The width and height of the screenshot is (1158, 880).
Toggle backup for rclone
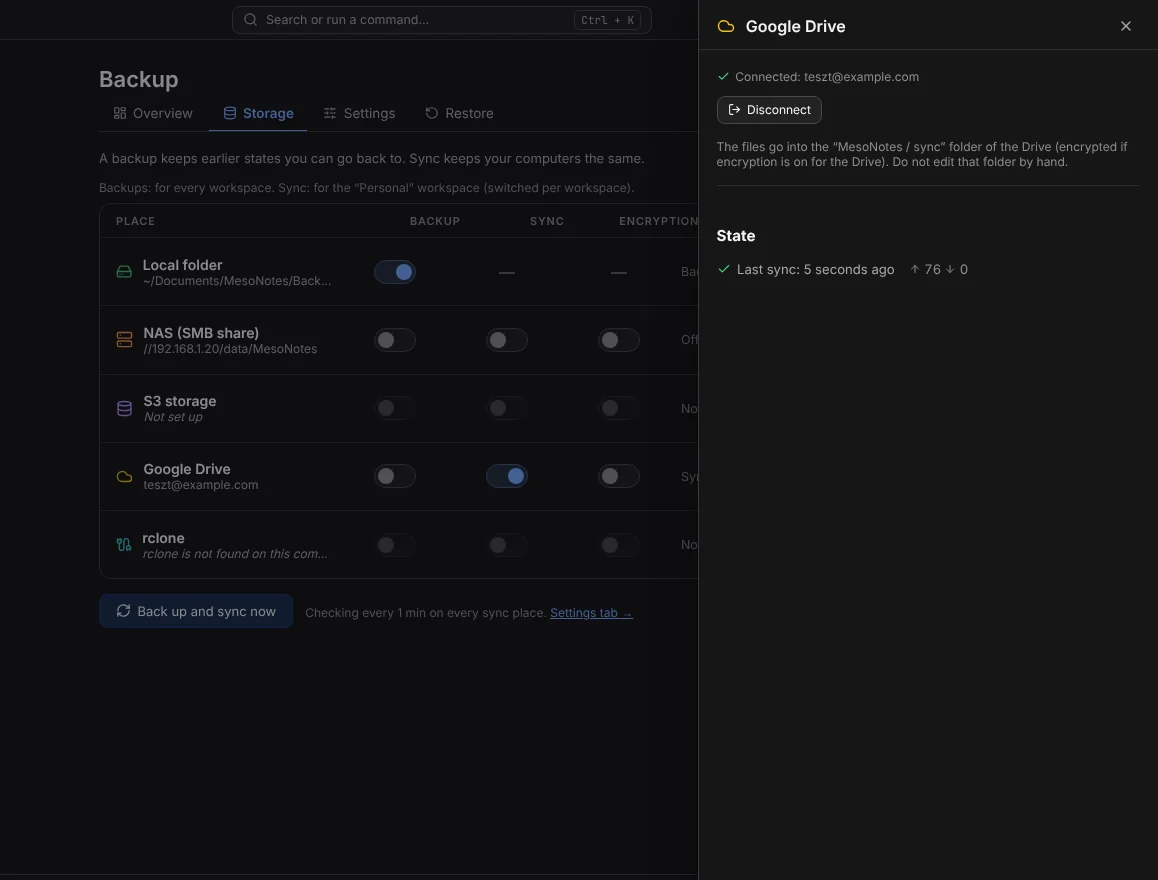(x=394, y=545)
